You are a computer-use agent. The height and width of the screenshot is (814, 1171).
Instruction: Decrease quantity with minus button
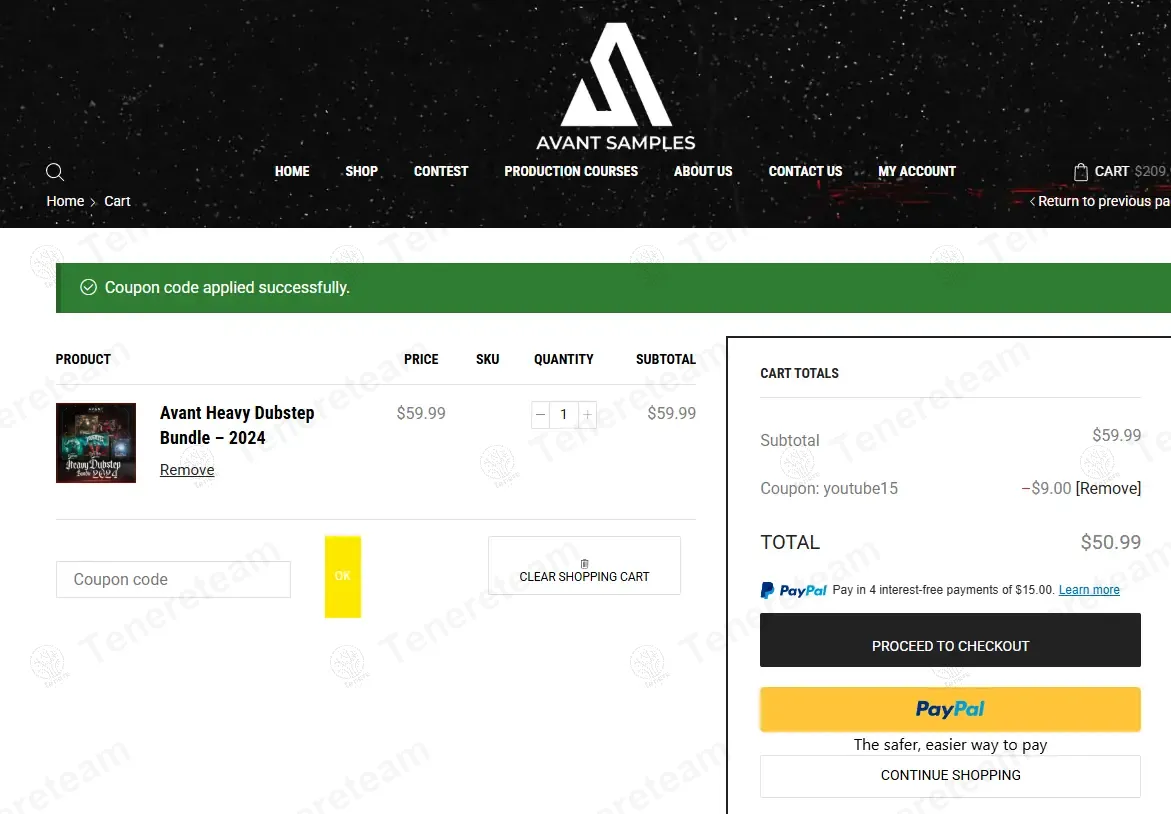(541, 414)
